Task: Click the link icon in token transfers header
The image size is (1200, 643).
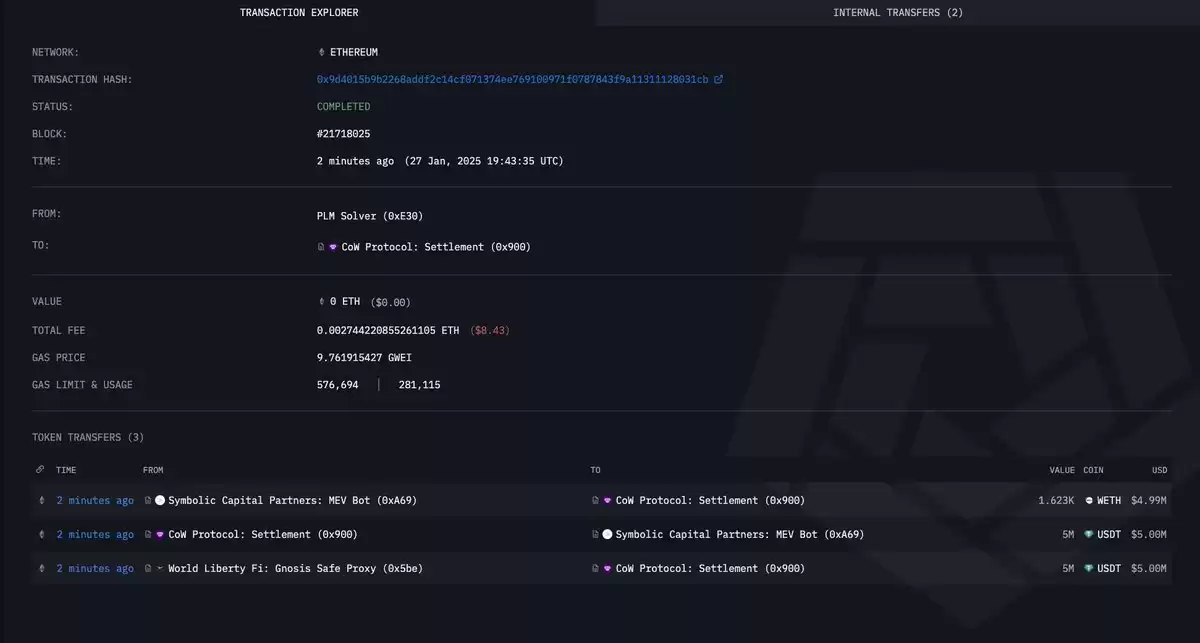Action: (40, 470)
